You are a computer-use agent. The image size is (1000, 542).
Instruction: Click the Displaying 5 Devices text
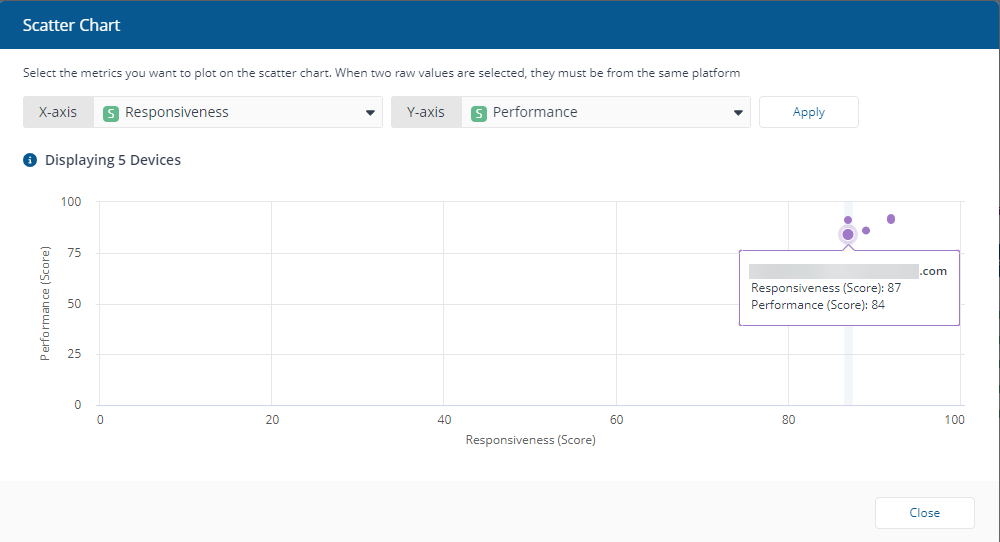click(x=113, y=160)
